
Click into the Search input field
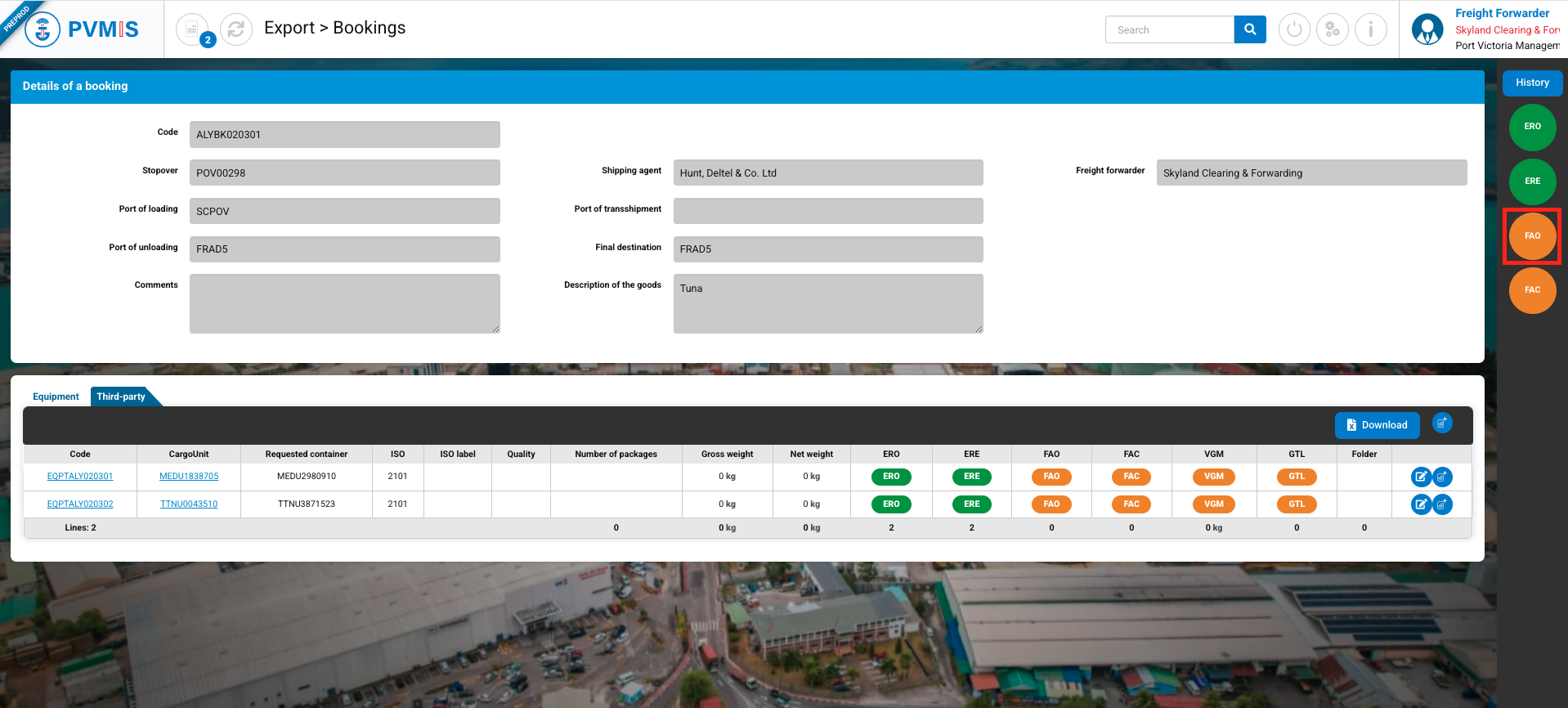(x=1170, y=30)
